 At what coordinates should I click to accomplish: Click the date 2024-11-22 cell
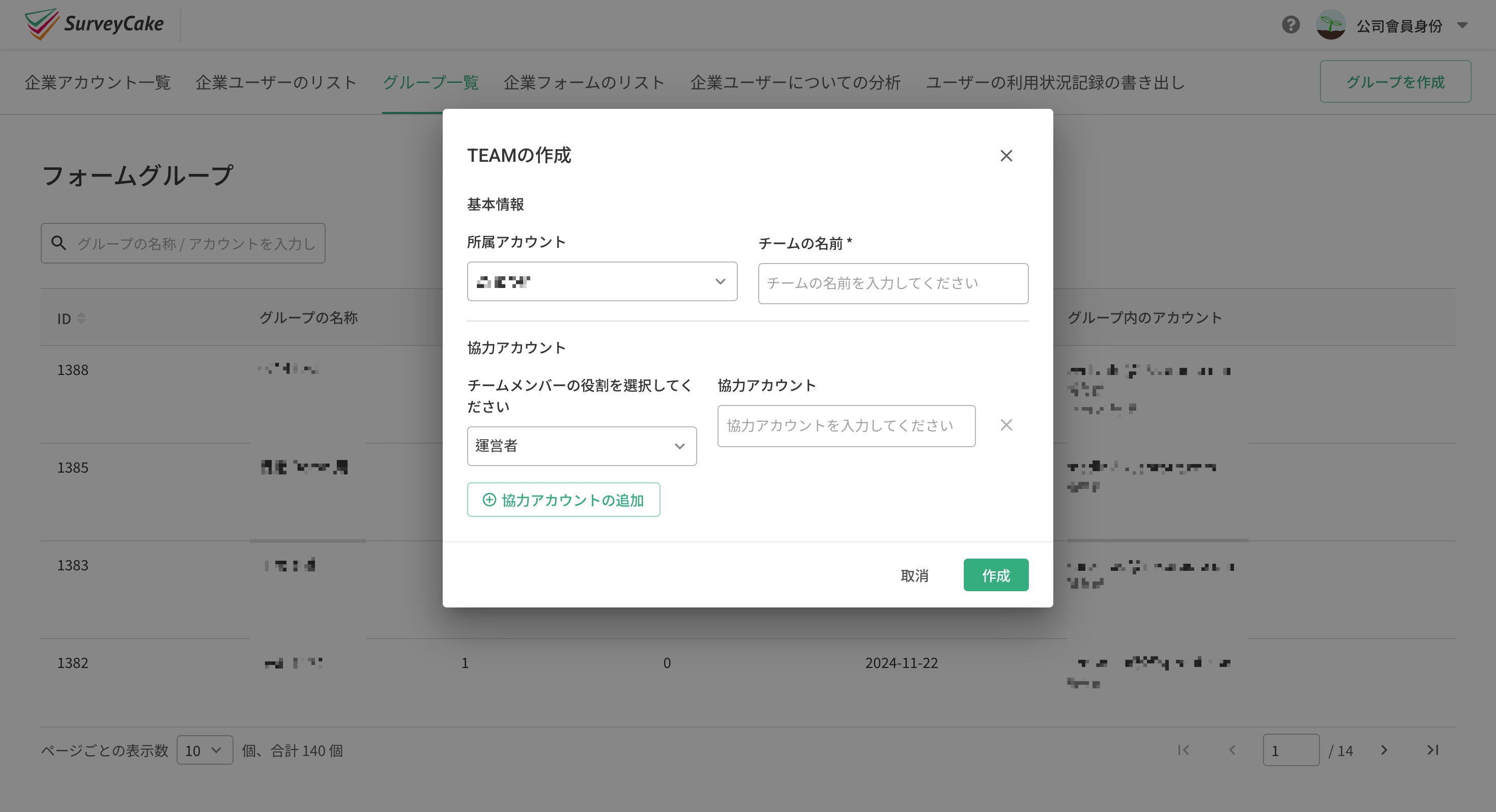coord(901,663)
